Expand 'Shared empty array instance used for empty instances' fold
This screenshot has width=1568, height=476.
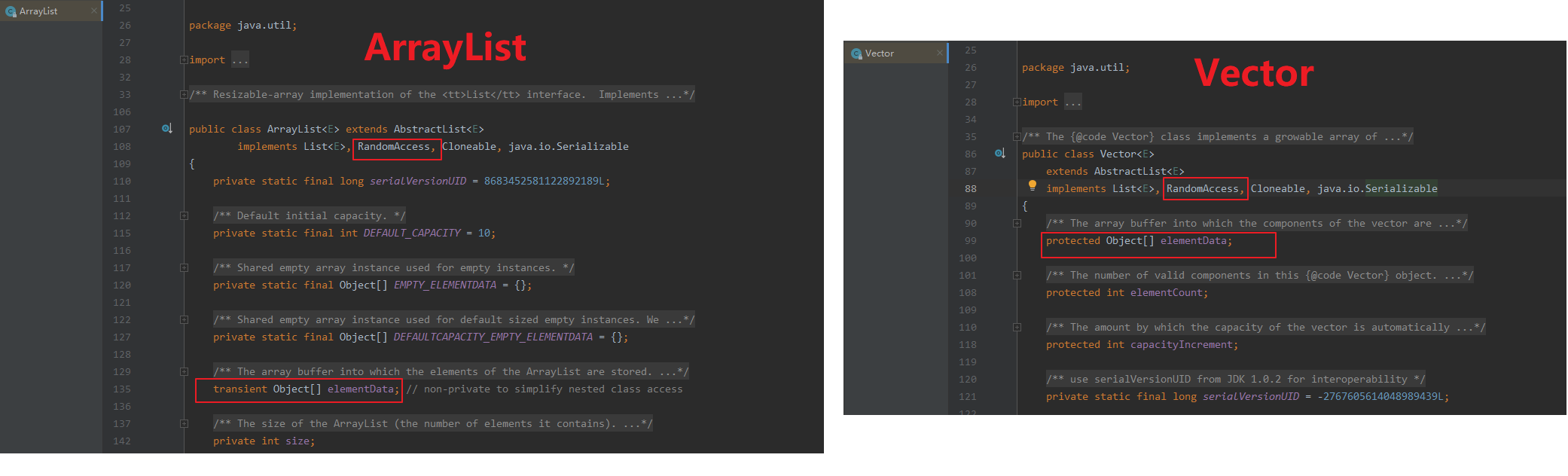tap(184, 267)
